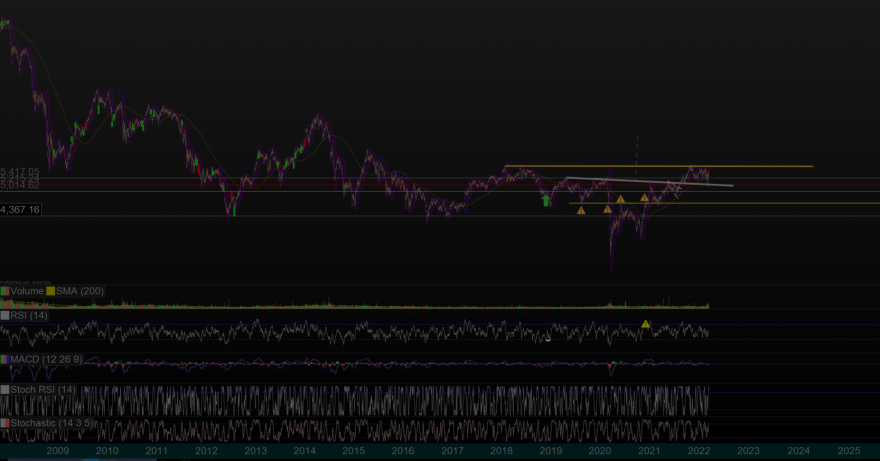This screenshot has height=461, width=880.
Task: Click the yellow SMA (200) color swatch
Action: pyautogui.click(x=51, y=291)
